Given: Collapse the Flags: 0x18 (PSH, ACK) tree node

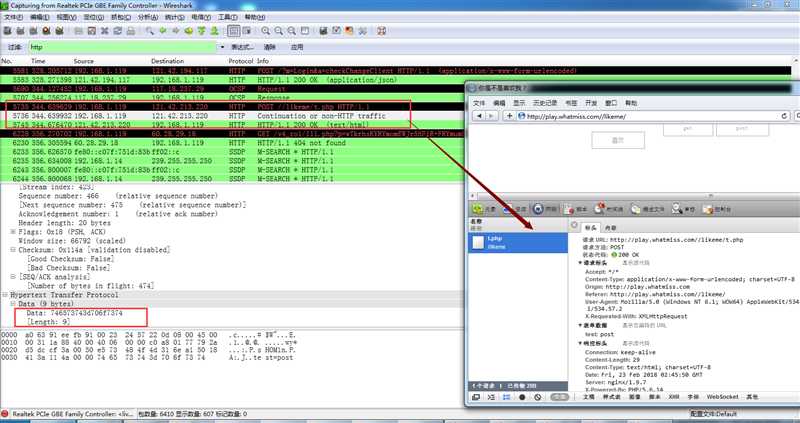Looking at the screenshot, I should click(x=13, y=232).
